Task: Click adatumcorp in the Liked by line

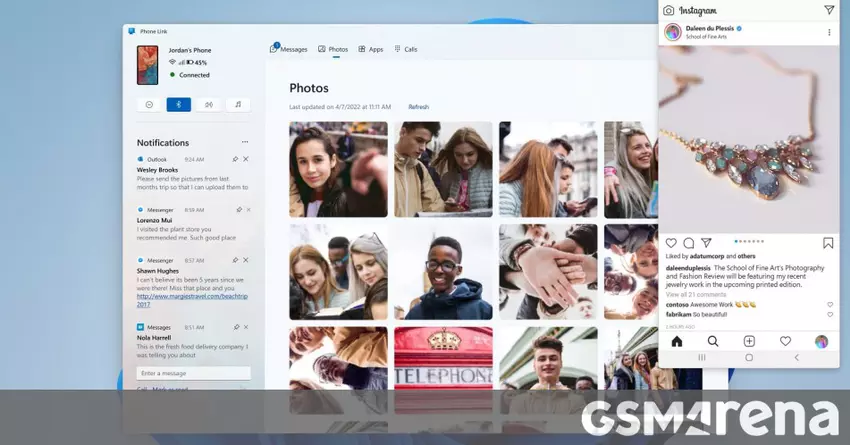Action: [x=707, y=256]
